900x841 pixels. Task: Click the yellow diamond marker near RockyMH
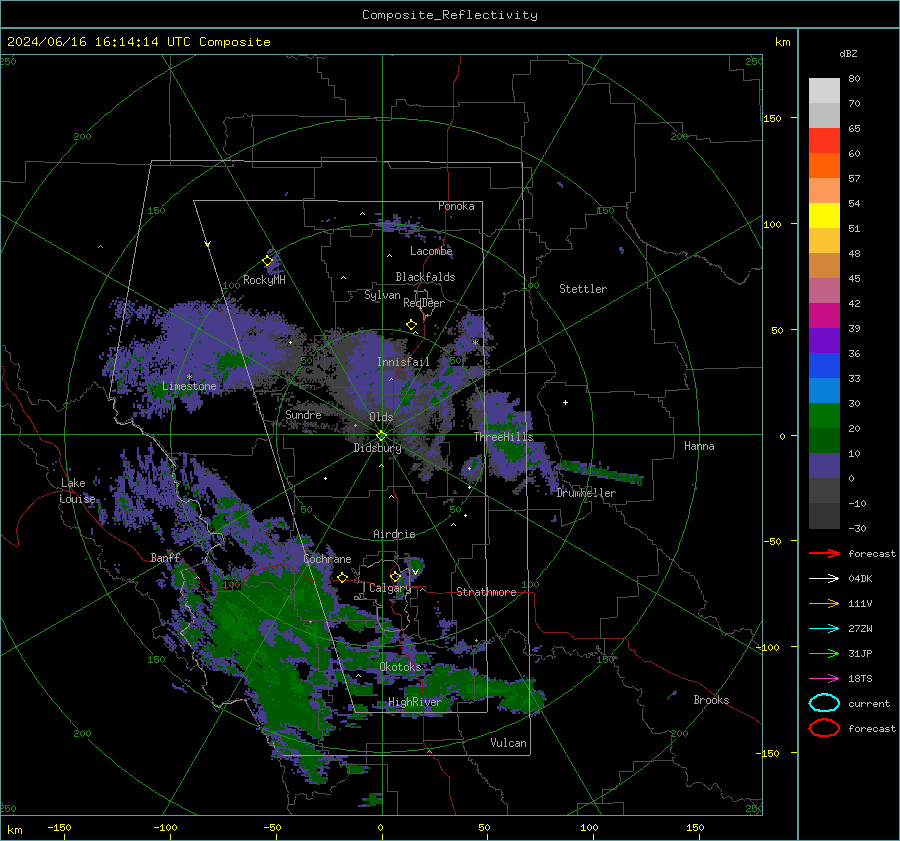(267, 261)
